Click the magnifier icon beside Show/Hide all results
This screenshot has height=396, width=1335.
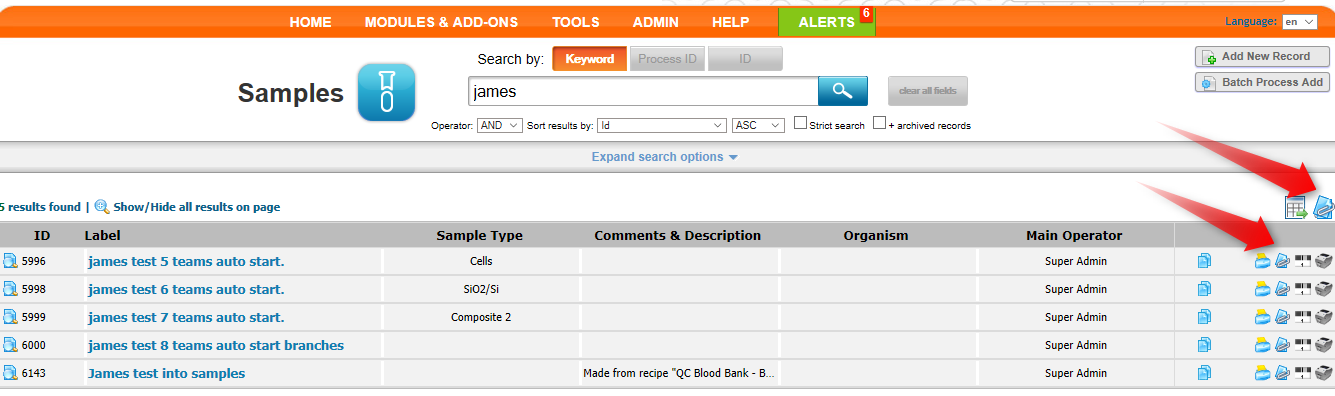(102, 207)
